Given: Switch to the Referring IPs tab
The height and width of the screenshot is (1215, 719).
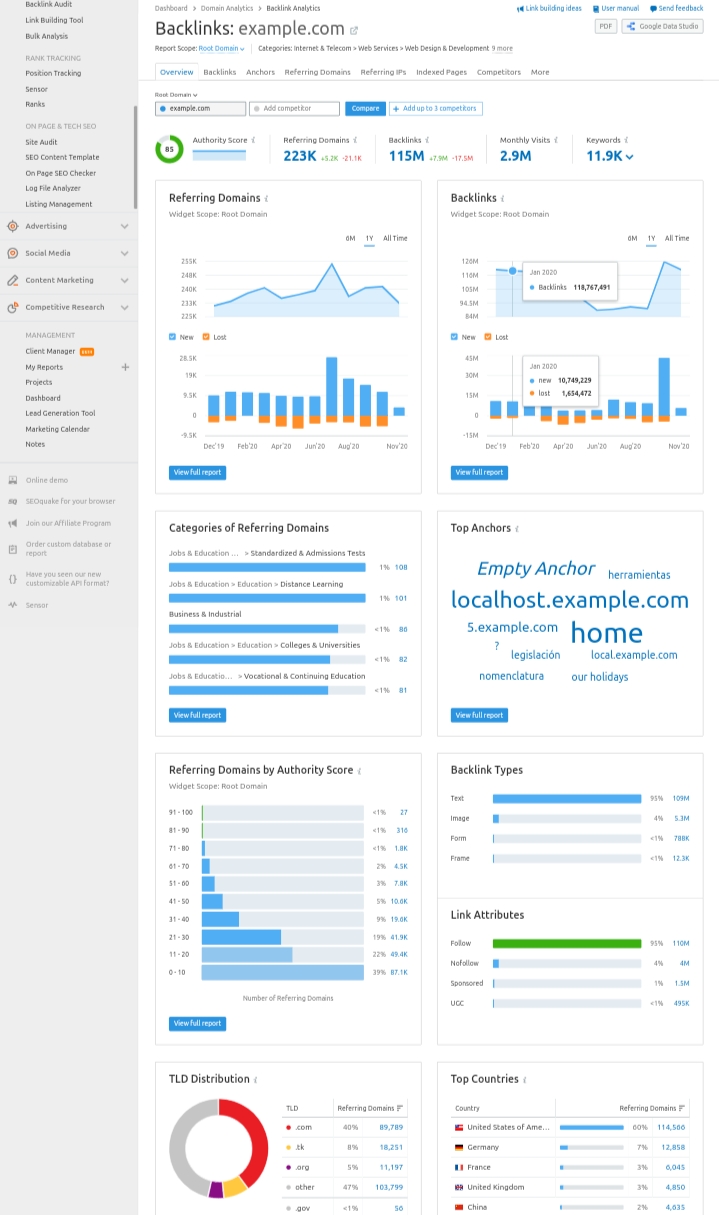Looking at the screenshot, I should (x=383, y=72).
